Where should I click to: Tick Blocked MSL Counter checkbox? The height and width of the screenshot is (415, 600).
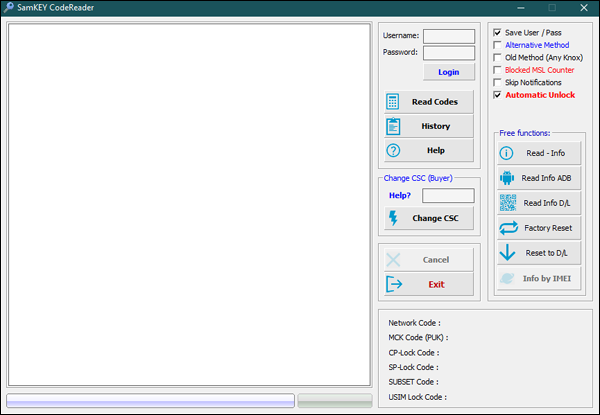point(497,70)
